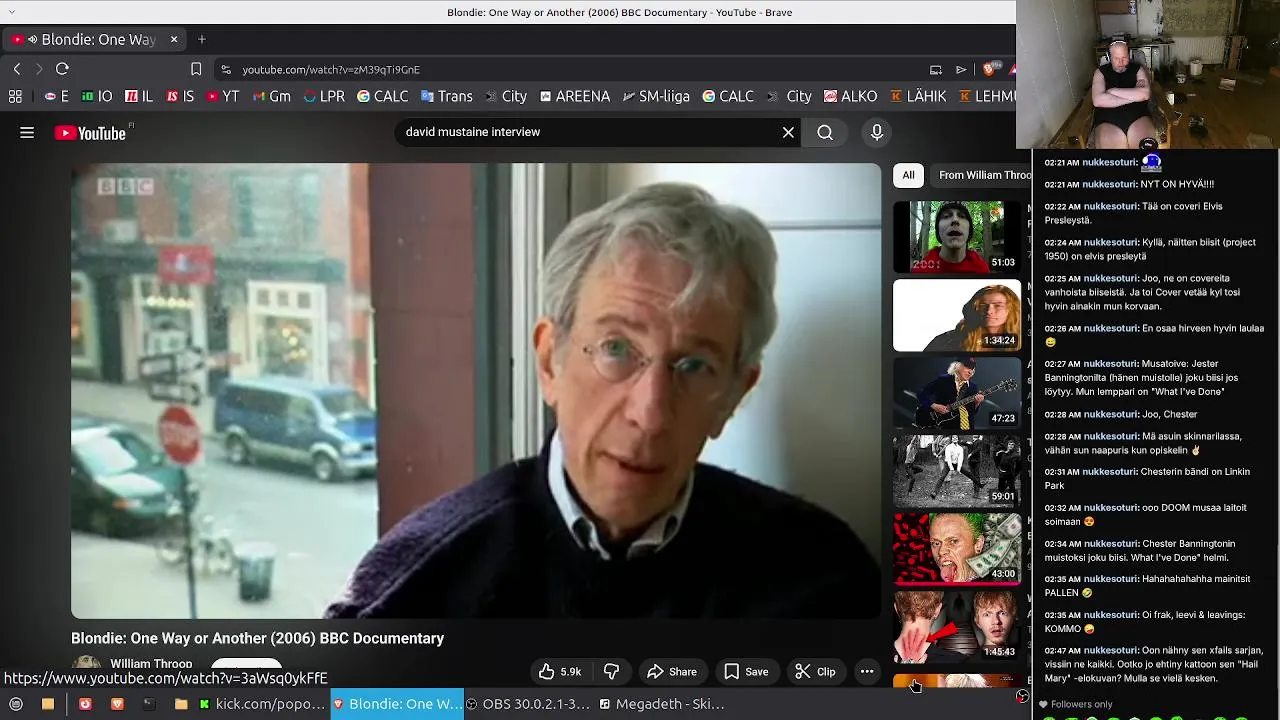This screenshot has height=720, width=1280.
Task: Dislike the video with thumbs-down
Action: (x=612, y=672)
